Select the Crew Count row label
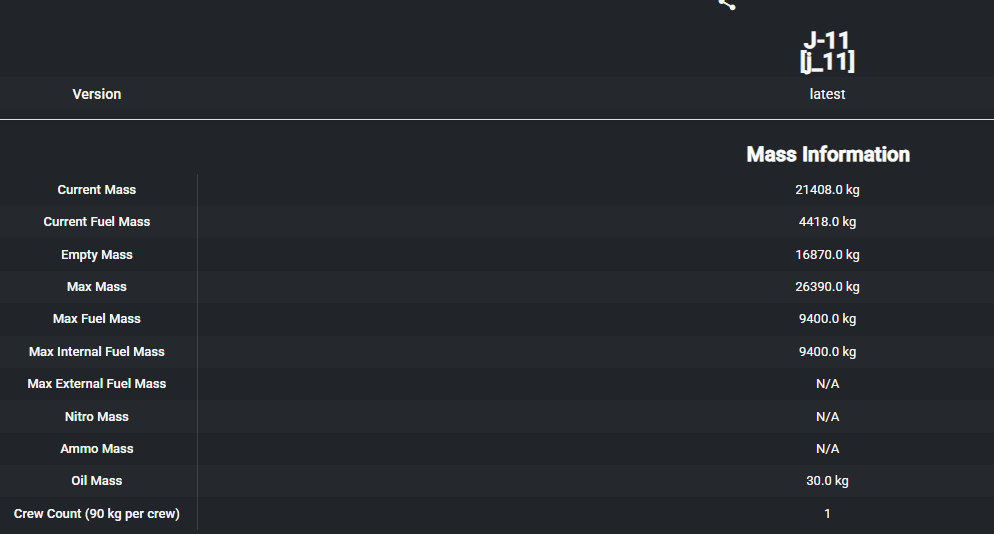The width and height of the screenshot is (994, 534). click(97, 514)
